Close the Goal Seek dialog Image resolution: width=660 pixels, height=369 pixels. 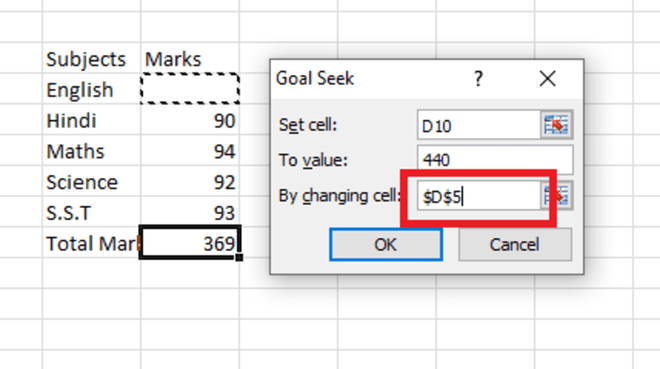point(547,79)
